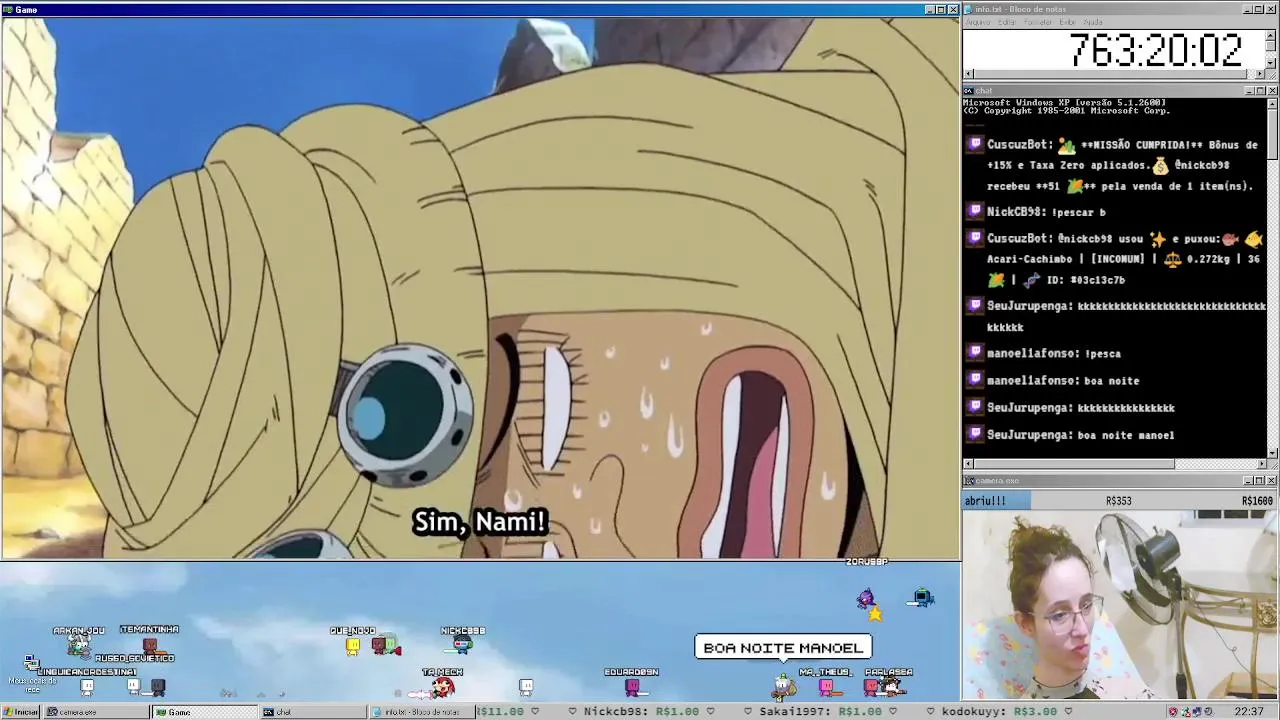Click the R$1600 goal target

click(x=1257, y=501)
